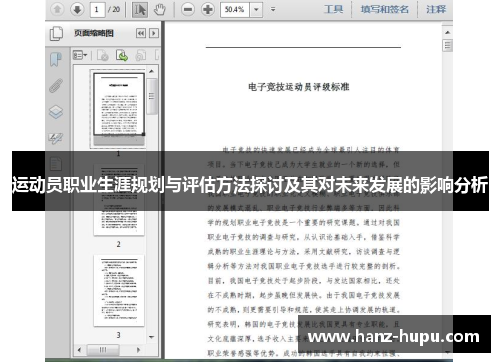
Task: Click the dimmed pages icon after the green arrow icon
Action: 141,55
